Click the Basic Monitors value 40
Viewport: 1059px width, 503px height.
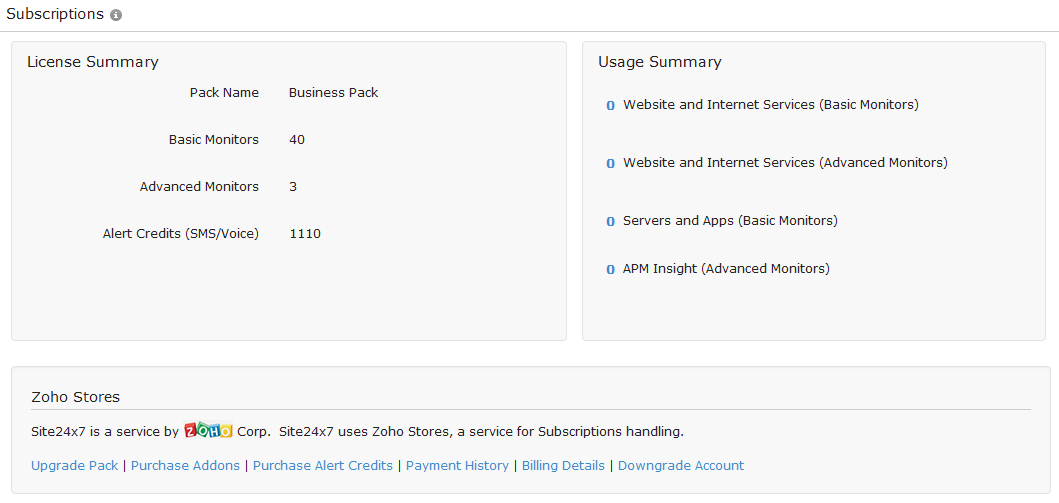point(297,139)
